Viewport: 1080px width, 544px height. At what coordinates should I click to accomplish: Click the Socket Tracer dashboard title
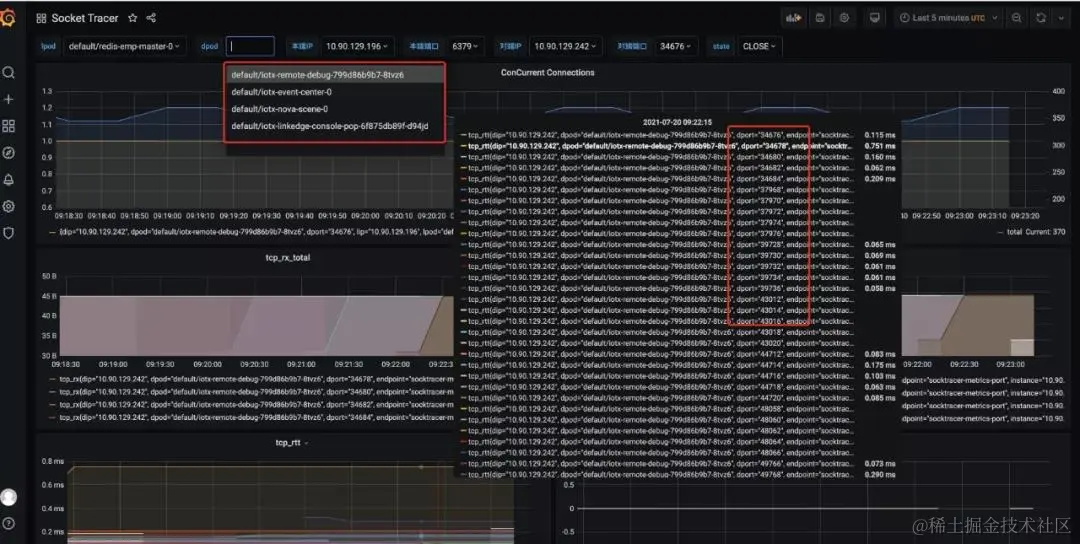coord(85,19)
